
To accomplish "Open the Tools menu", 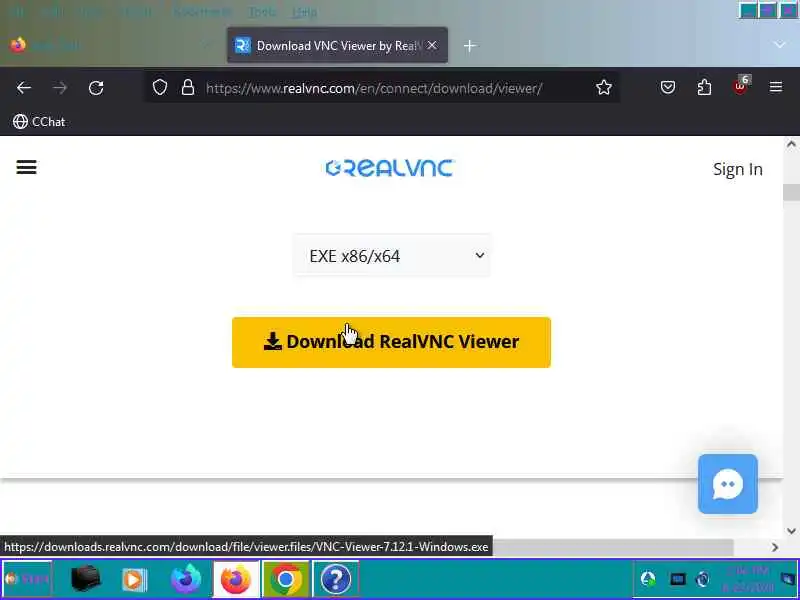I will pos(262,11).
